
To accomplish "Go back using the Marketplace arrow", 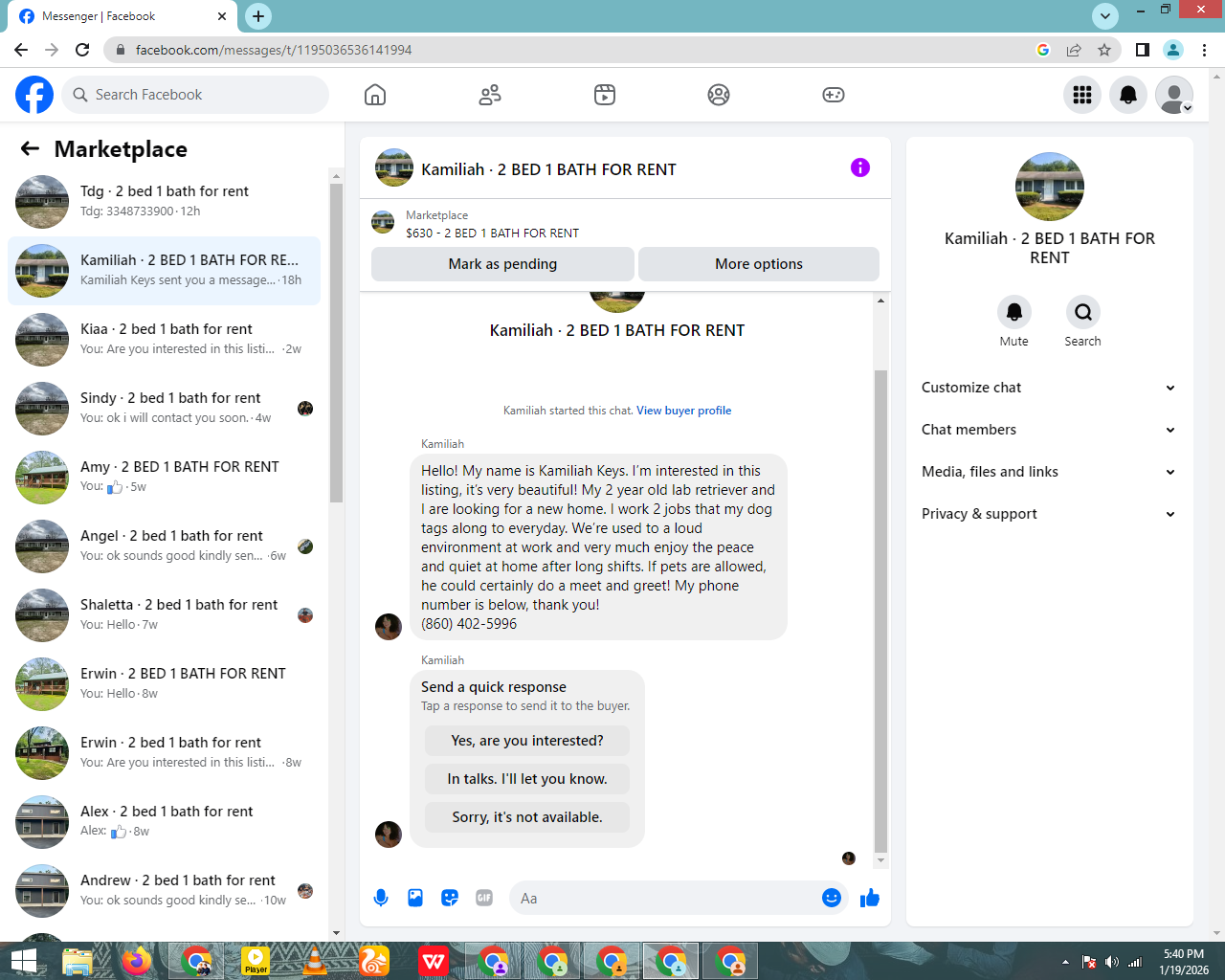I will coord(31,148).
